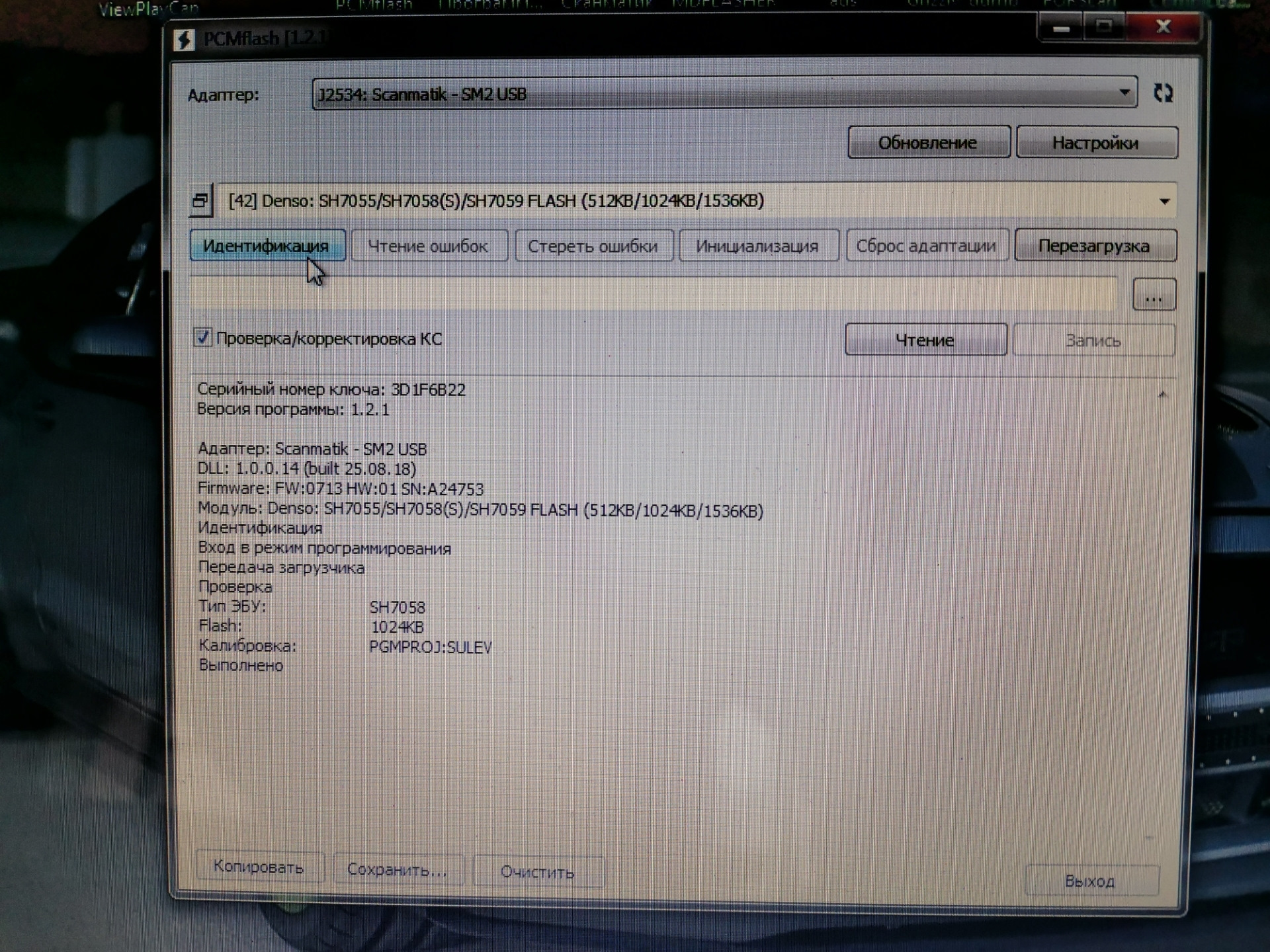Click the refresh adapters icon
The image size is (1270, 952).
click(1163, 93)
